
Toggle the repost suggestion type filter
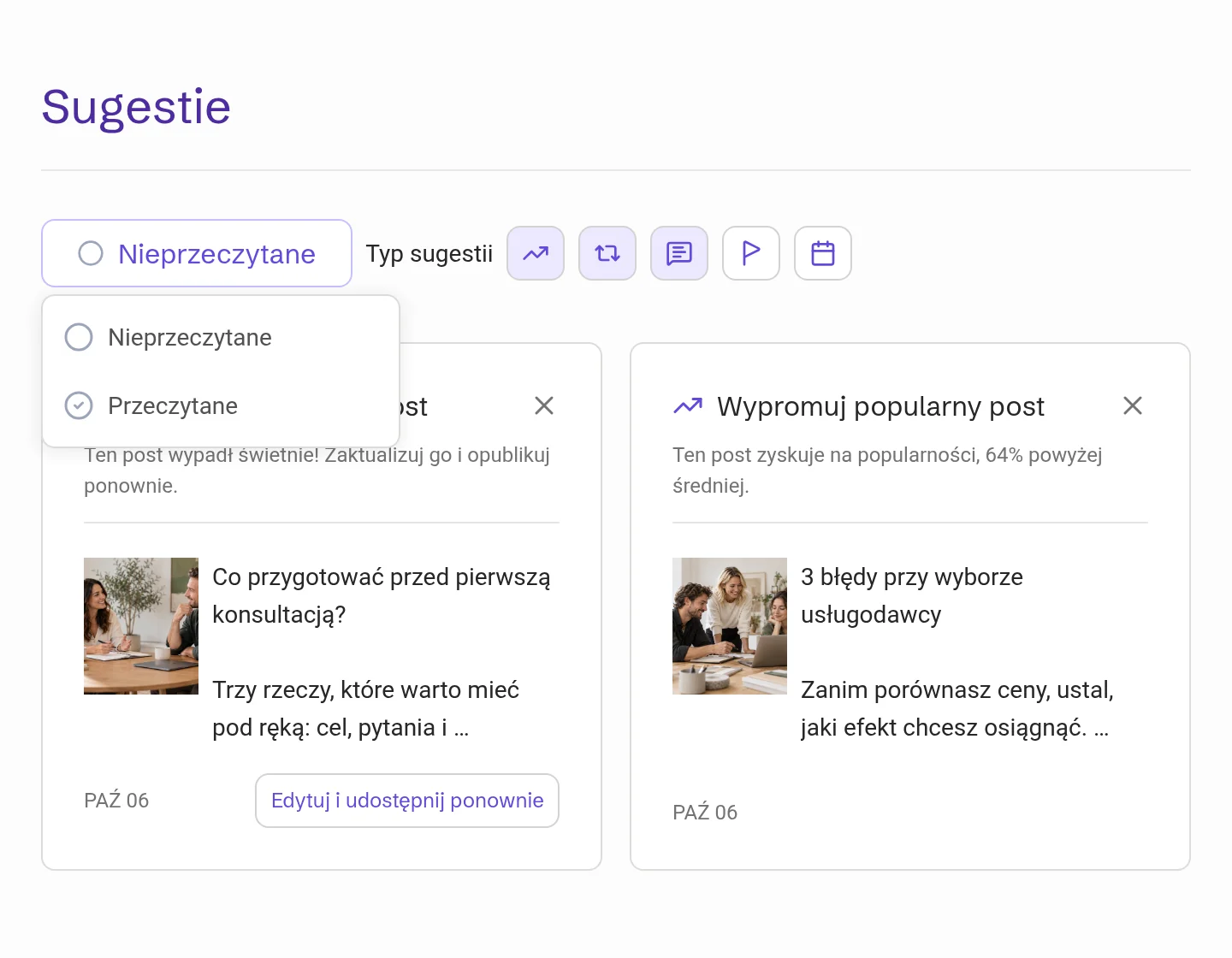click(607, 253)
